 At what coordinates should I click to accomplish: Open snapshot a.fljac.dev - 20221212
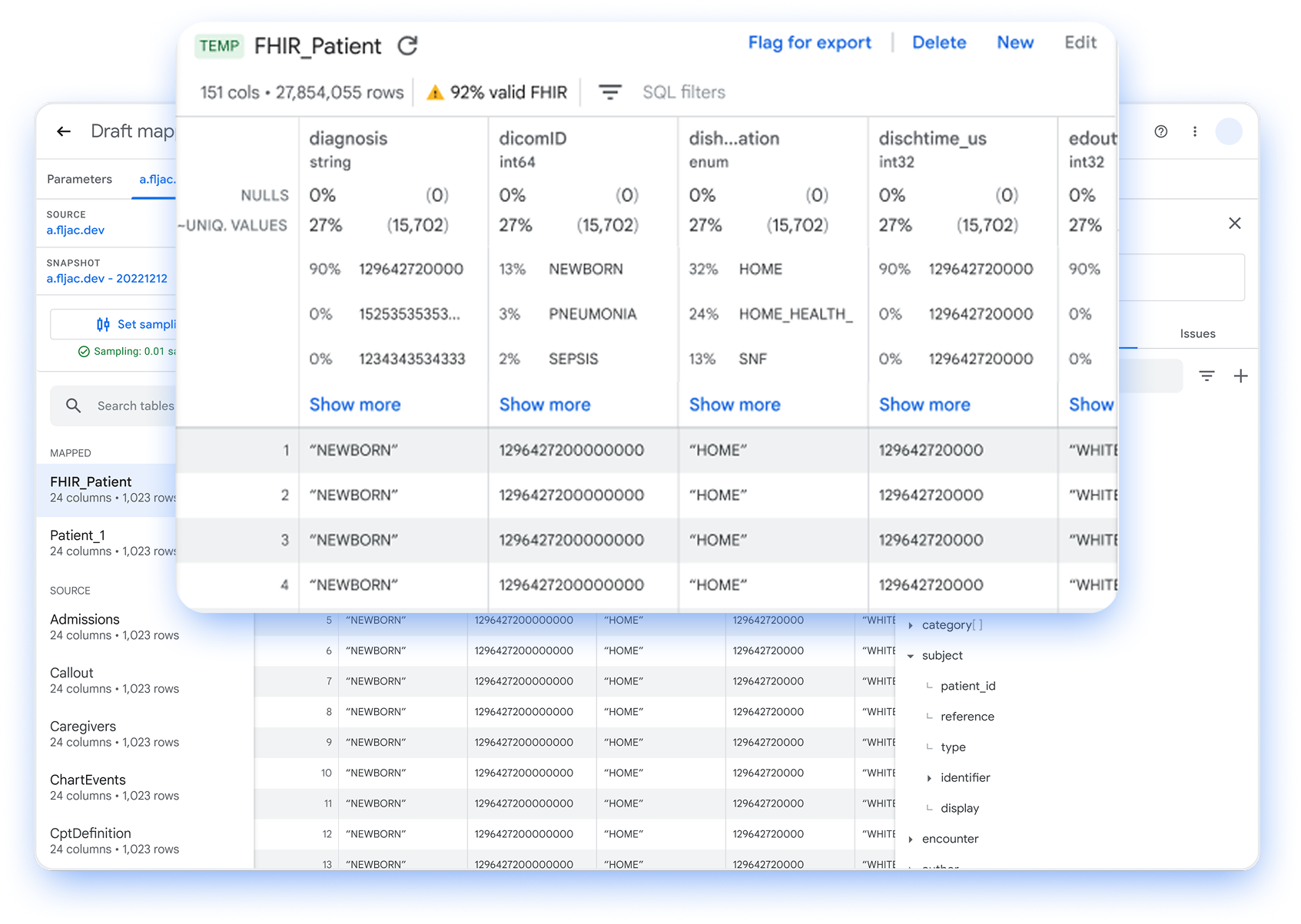(x=107, y=278)
